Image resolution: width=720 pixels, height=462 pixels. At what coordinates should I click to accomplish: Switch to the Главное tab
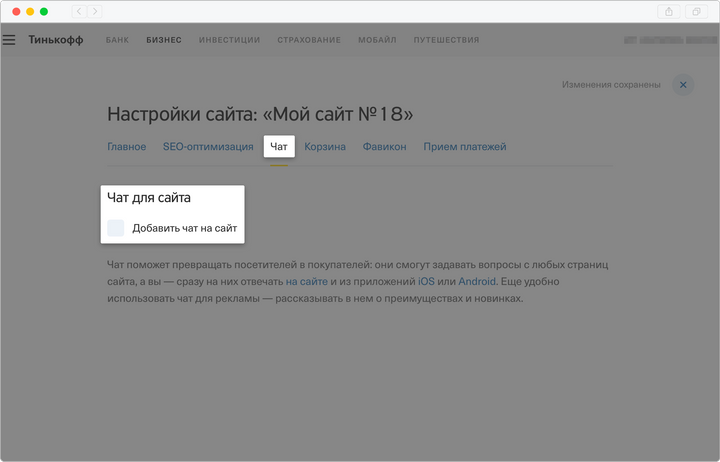click(126, 147)
